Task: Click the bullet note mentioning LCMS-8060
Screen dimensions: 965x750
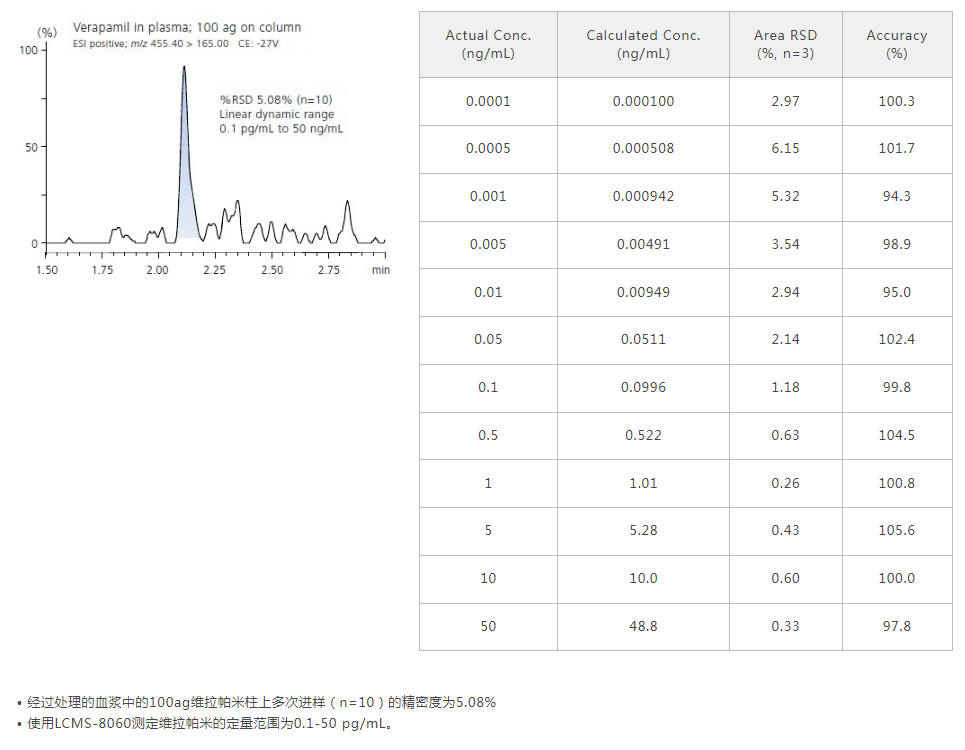Action: coord(210,724)
